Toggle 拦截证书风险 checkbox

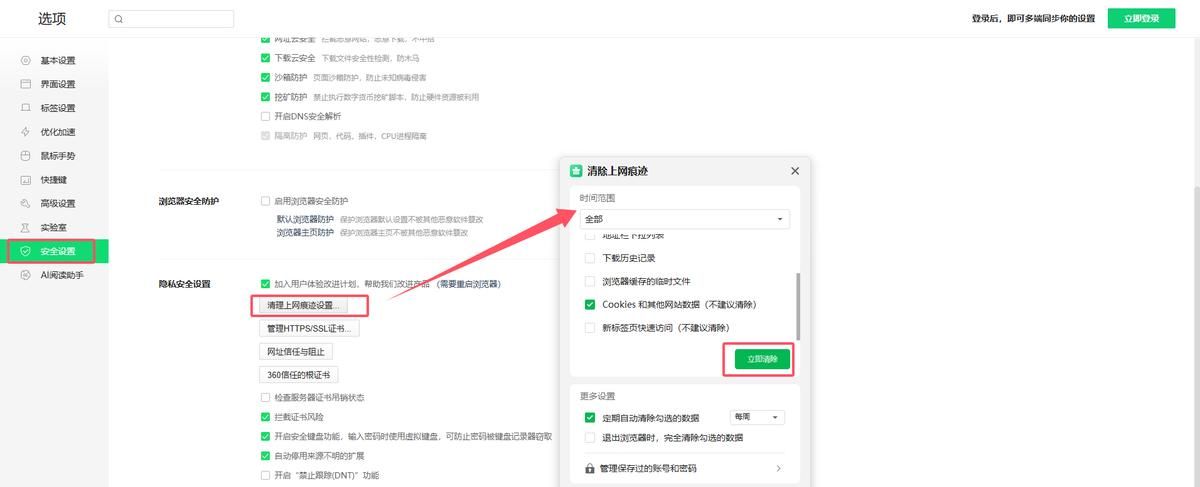265,417
